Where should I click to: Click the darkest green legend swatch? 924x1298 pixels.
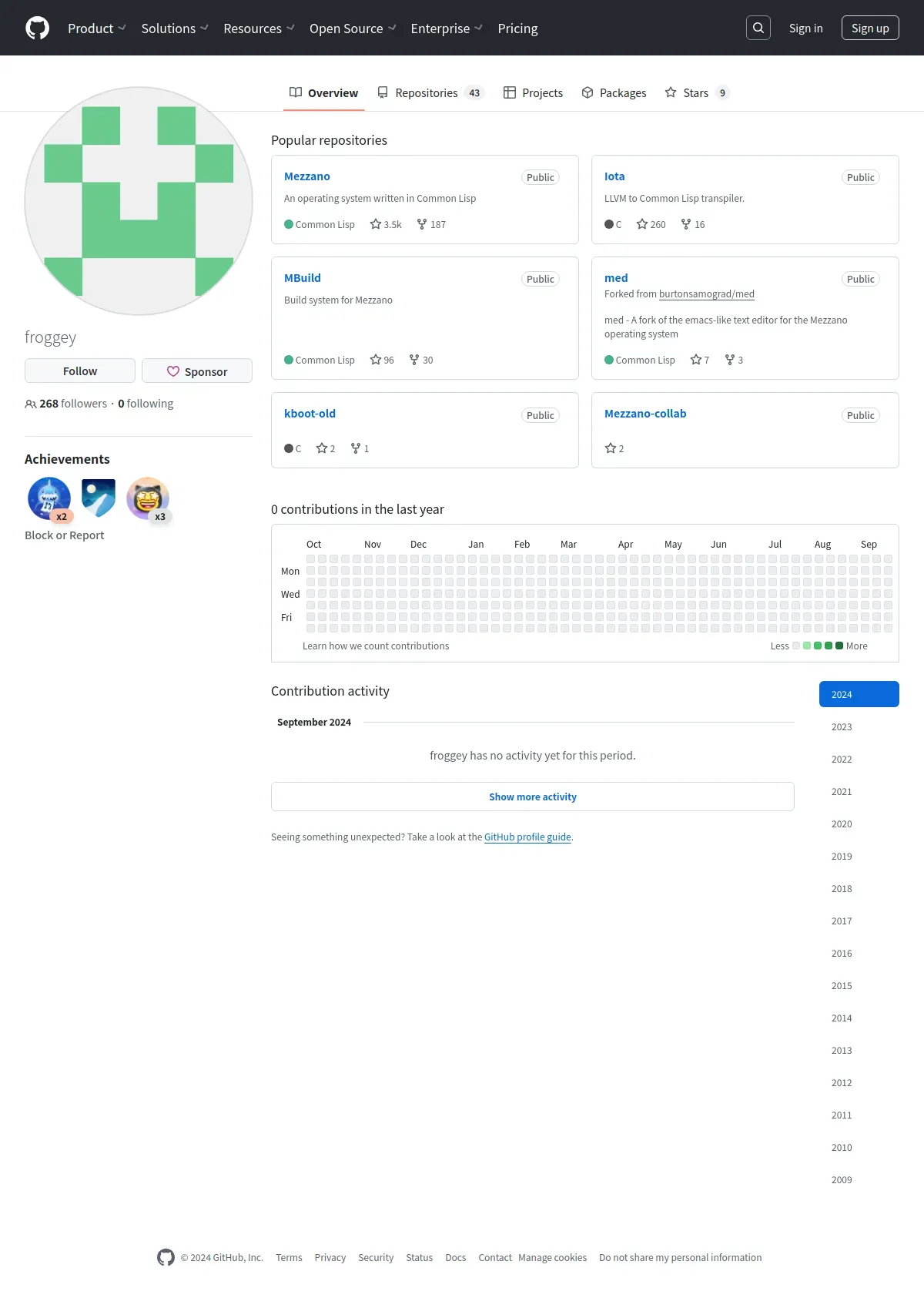pos(839,646)
